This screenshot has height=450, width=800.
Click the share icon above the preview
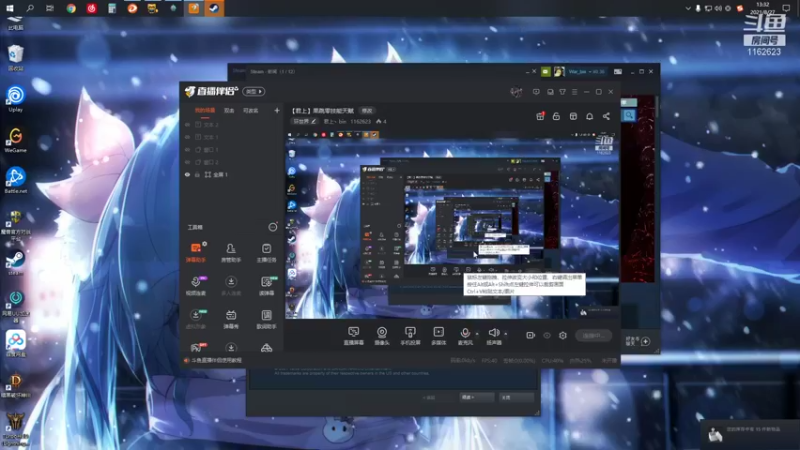pyautogui.click(x=606, y=116)
